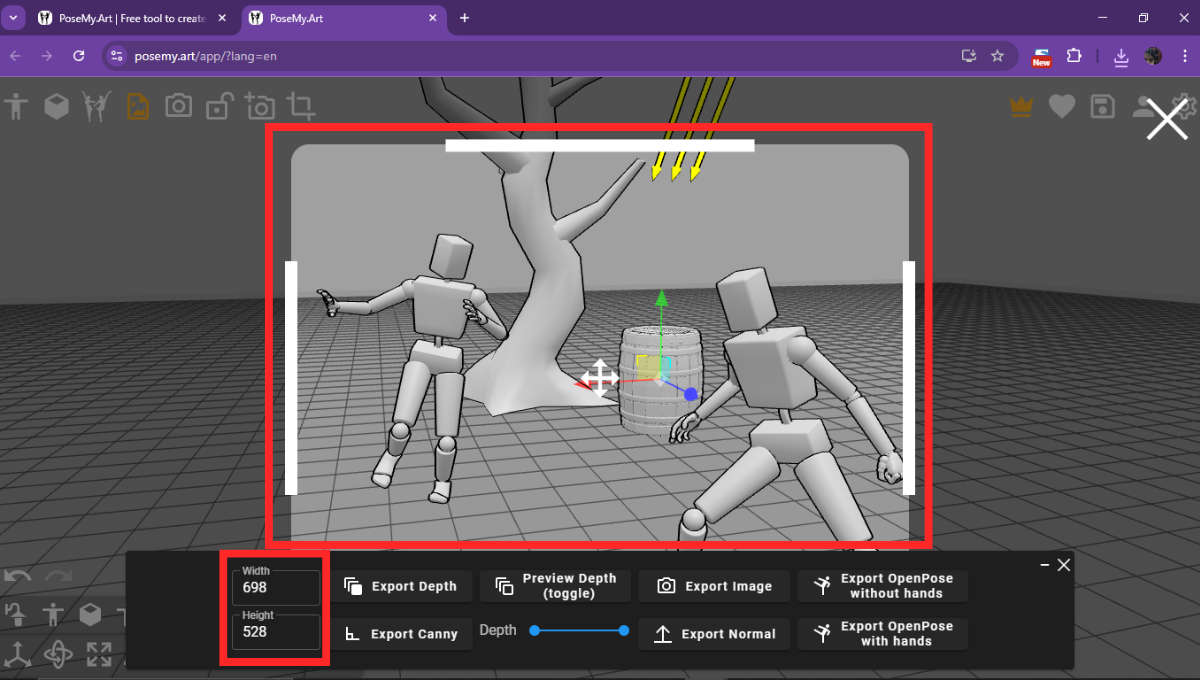Select the crop frame tool
1200x680 pixels.
click(x=300, y=105)
